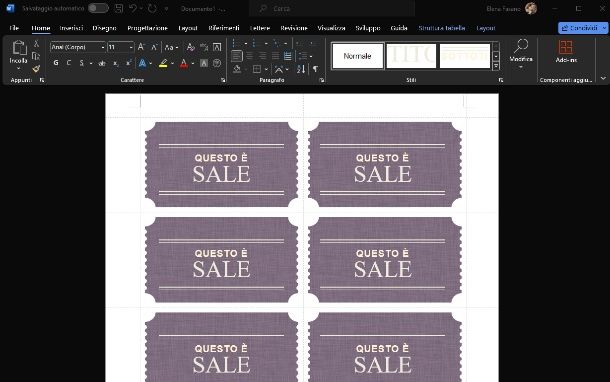610x382 pixels.
Task: Toggle strikethrough formatting button
Action: [102, 63]
